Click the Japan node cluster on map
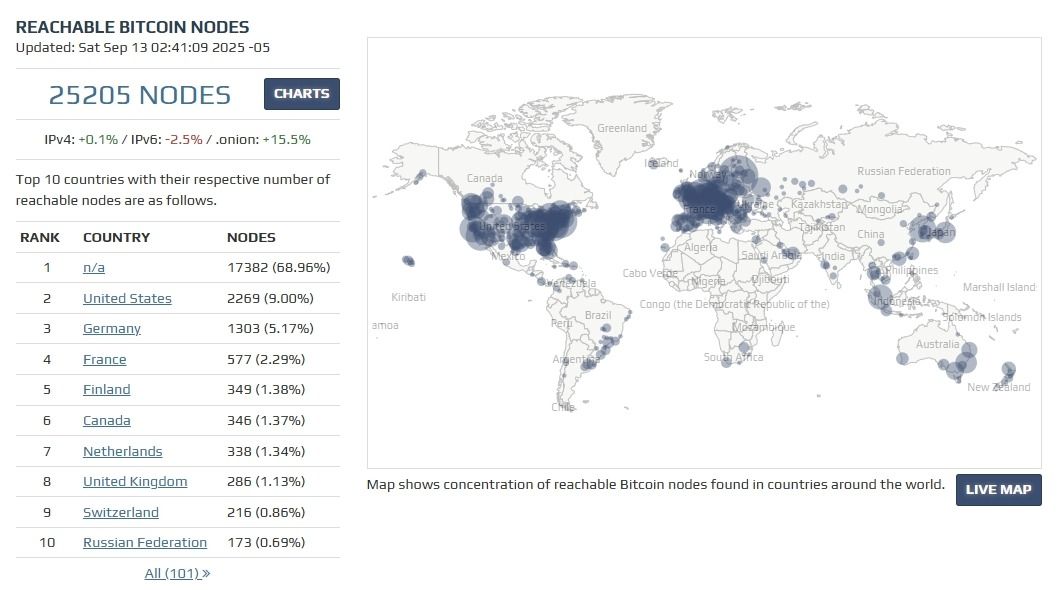Image resolution: width=1057 pixels, height=590 pixels. 938,232
